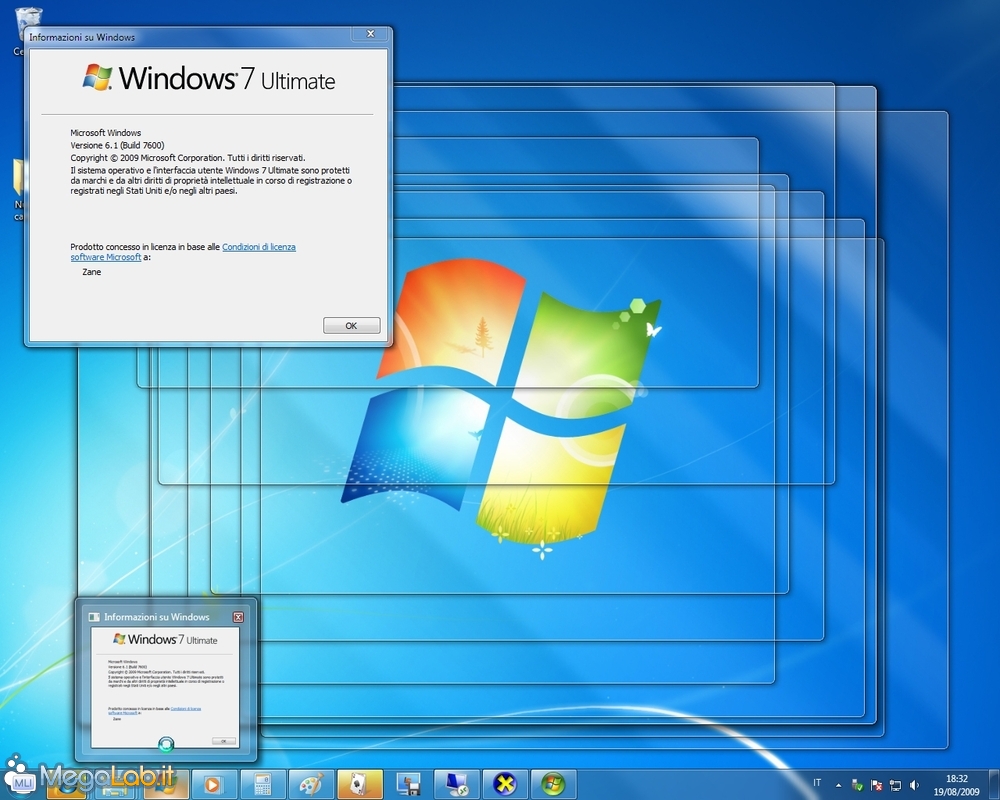This screenshot has height=800, width=1000.
Task: Click OK in Informazioni su Windows dialog
Action: [351, 325]
